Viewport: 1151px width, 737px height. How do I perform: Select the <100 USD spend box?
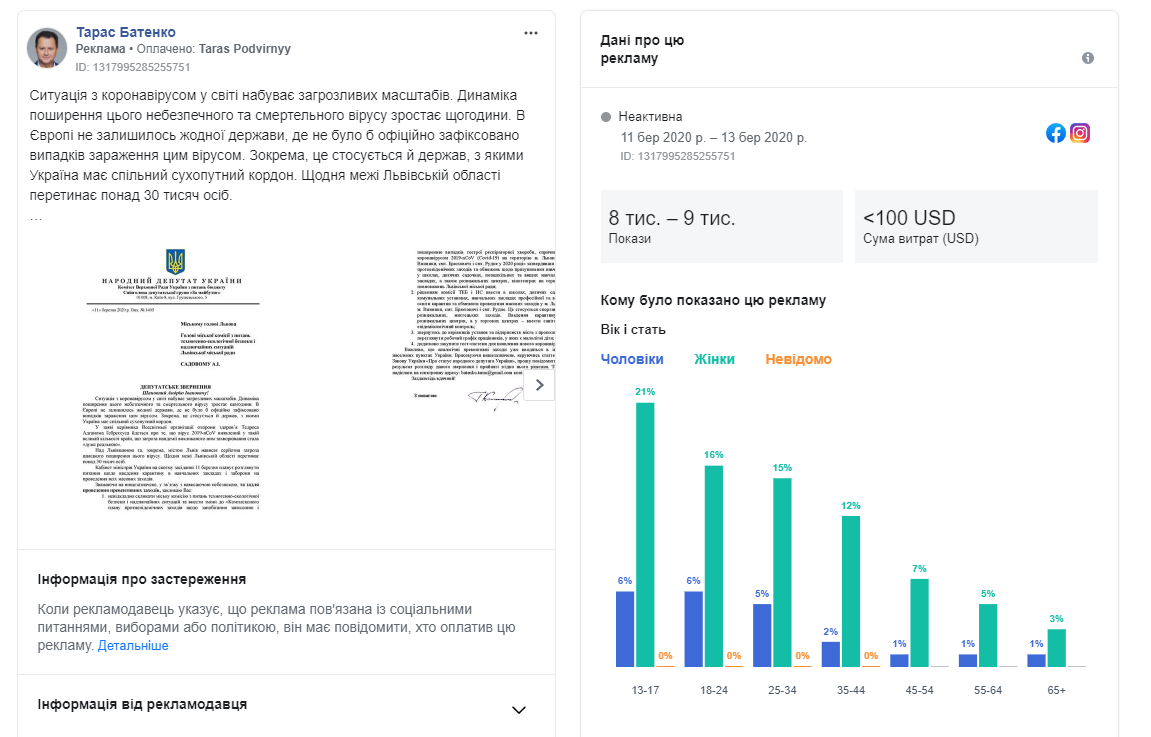point(976,226)
